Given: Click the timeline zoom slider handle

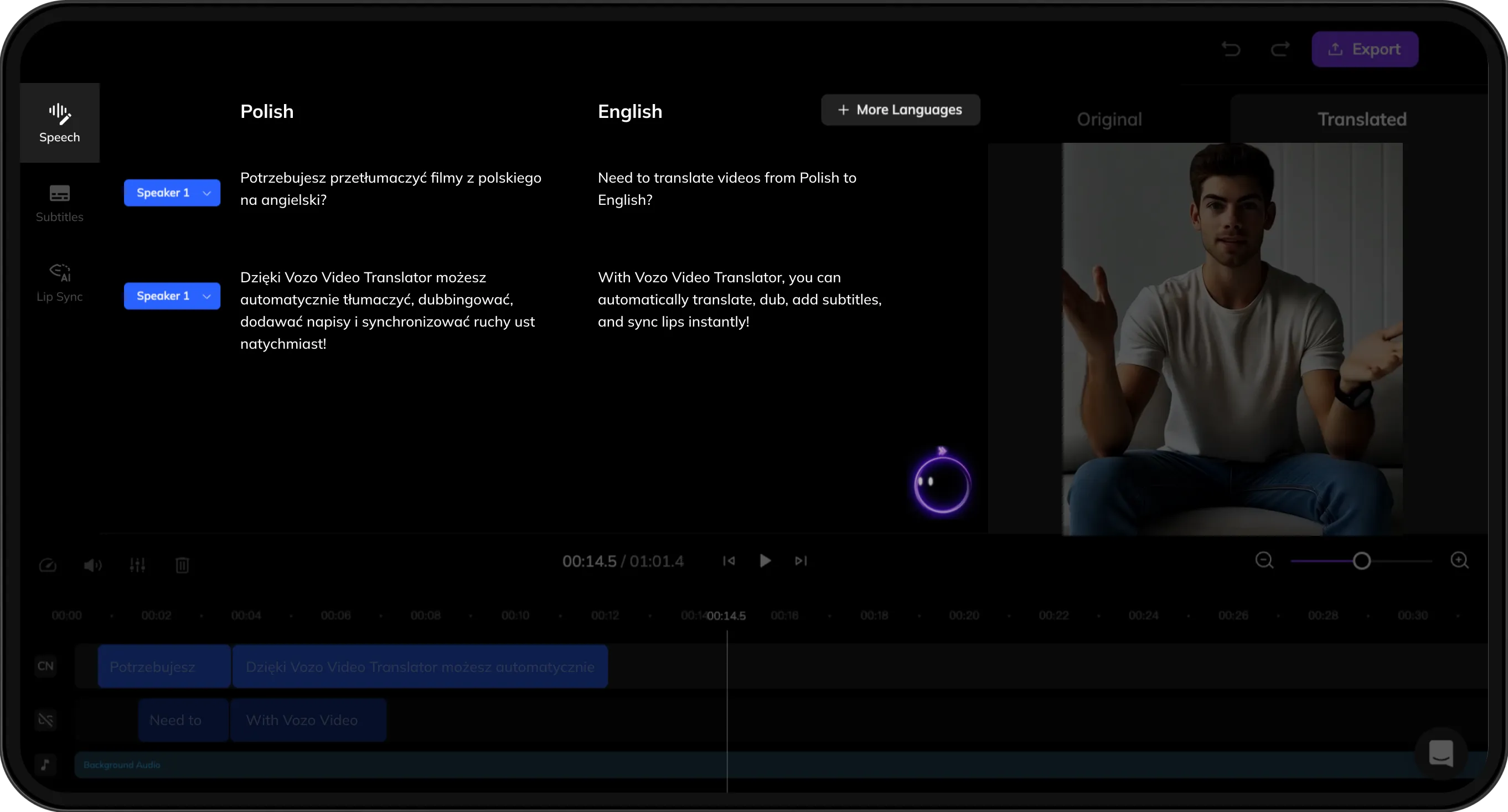Looking at the screenshot, I should pyautogui.click(x=1362, y=561).
